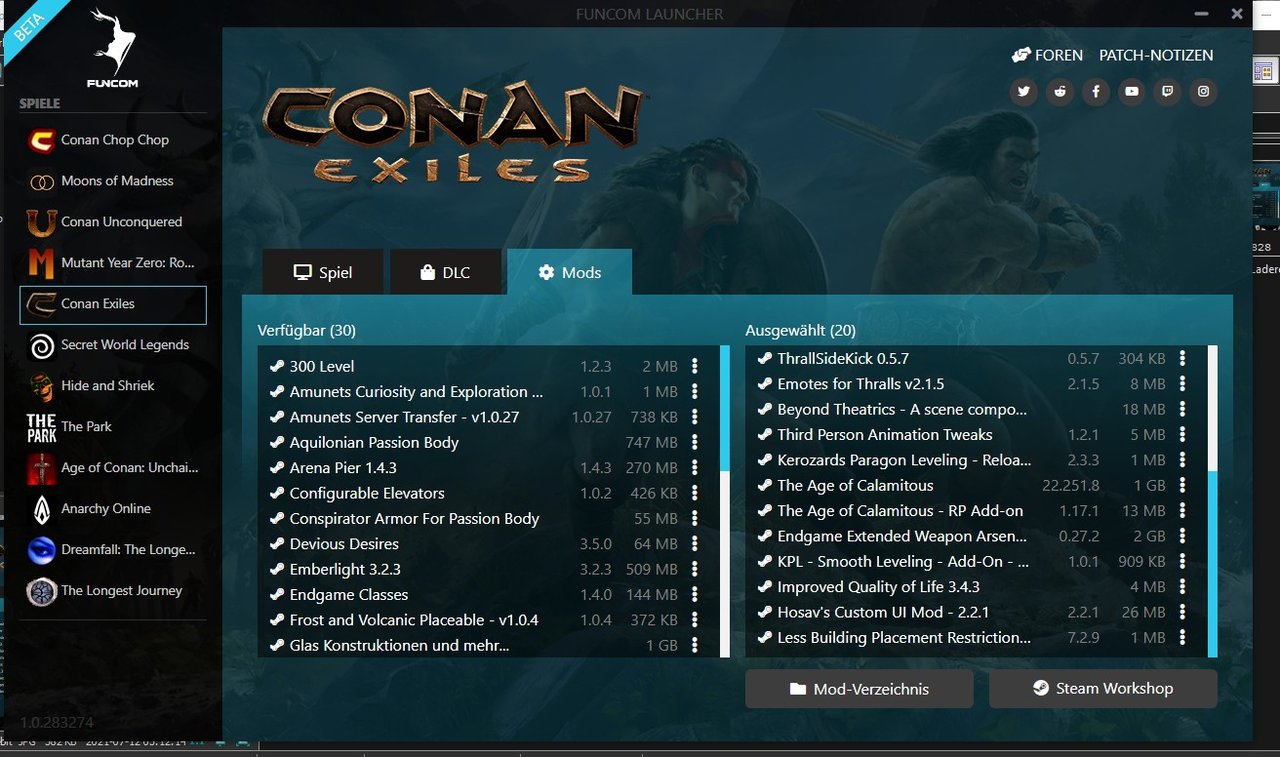Open PATCH-NOTIZEN link
1280x757 pixels.
(1156, 55)
